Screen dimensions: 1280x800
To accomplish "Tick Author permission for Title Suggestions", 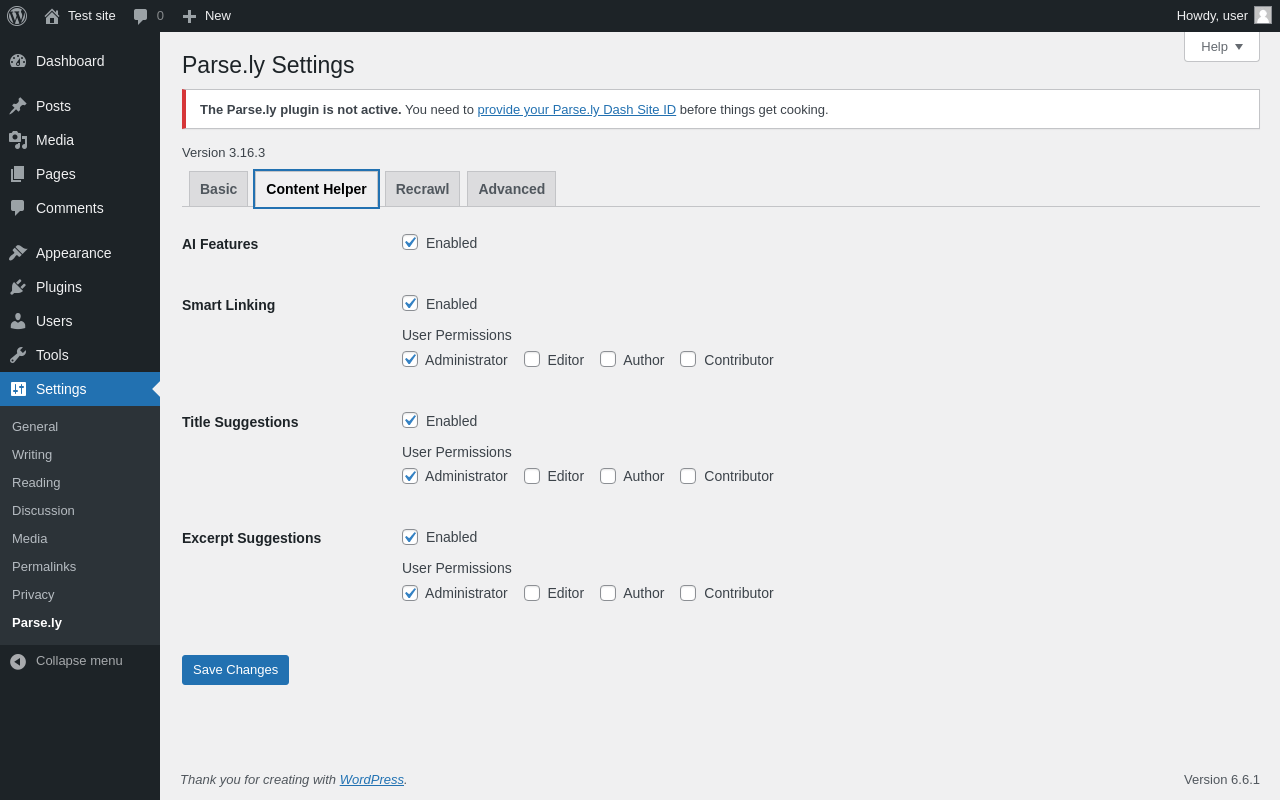I will coord(608,476).
